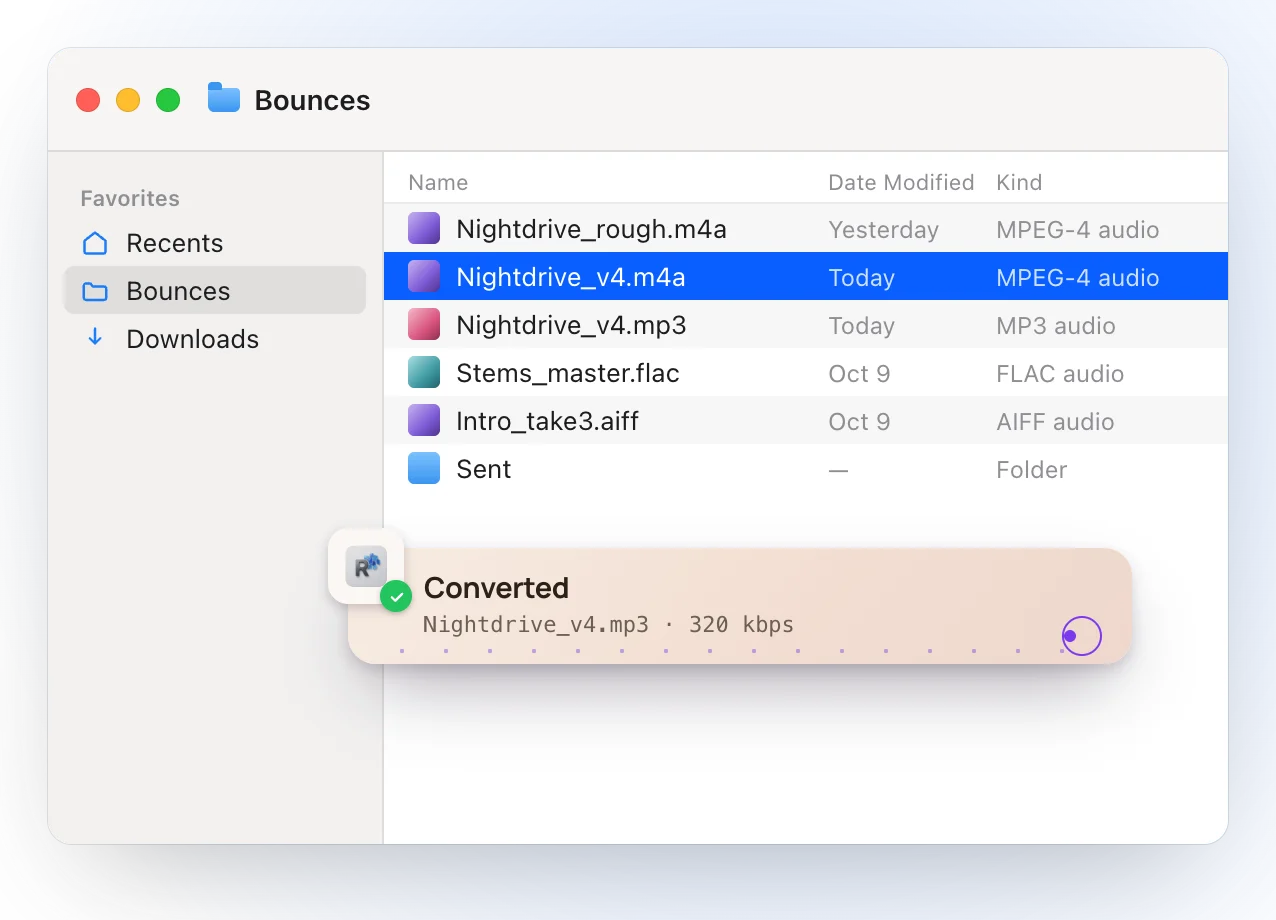
Task: Click the Downloads arrow icon in sidebar
Action: (x=95, y=338)
